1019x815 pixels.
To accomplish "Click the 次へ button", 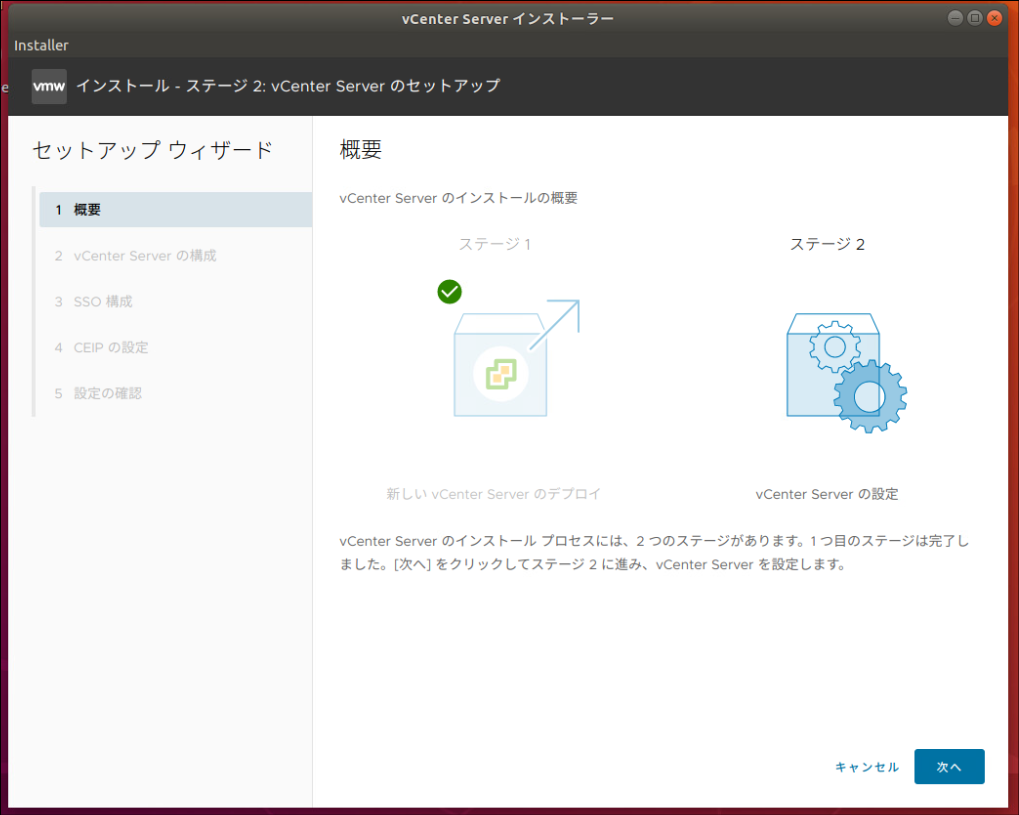I will pos(949,767).
